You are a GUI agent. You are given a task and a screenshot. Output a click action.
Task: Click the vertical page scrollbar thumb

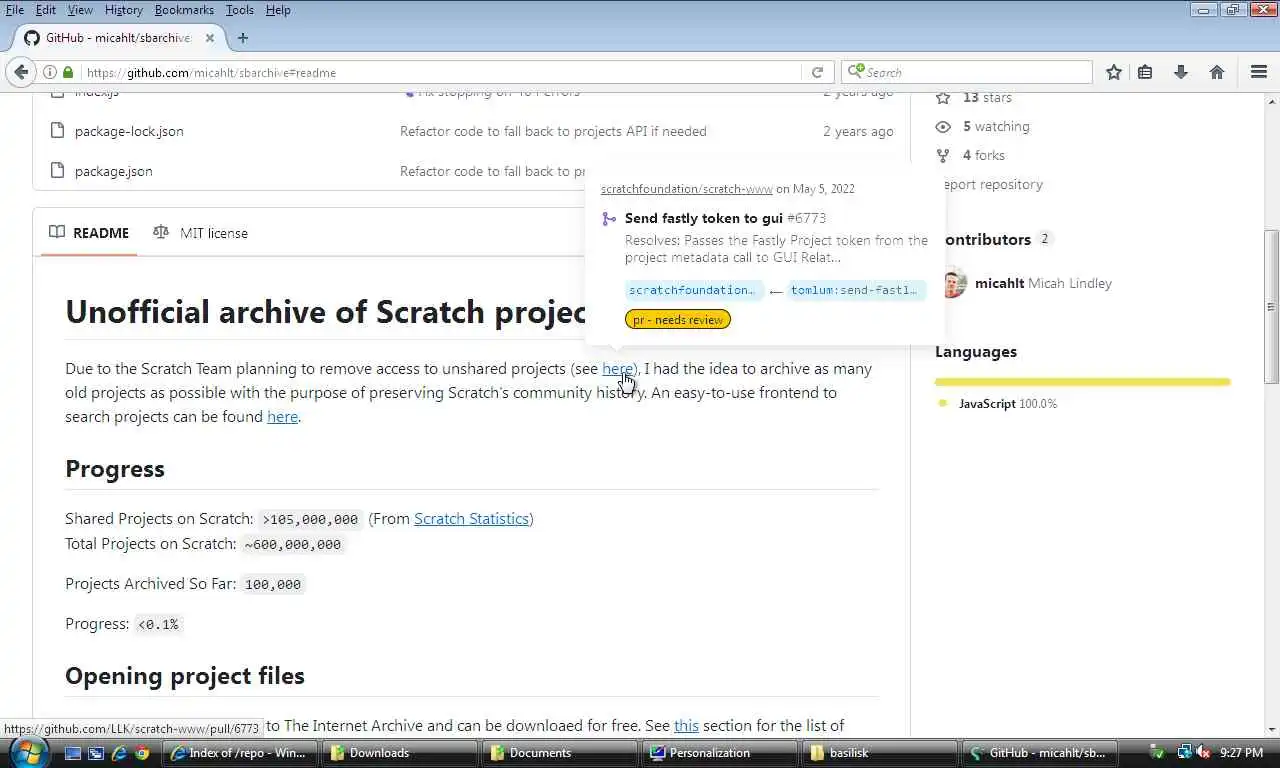(1272, 306)
